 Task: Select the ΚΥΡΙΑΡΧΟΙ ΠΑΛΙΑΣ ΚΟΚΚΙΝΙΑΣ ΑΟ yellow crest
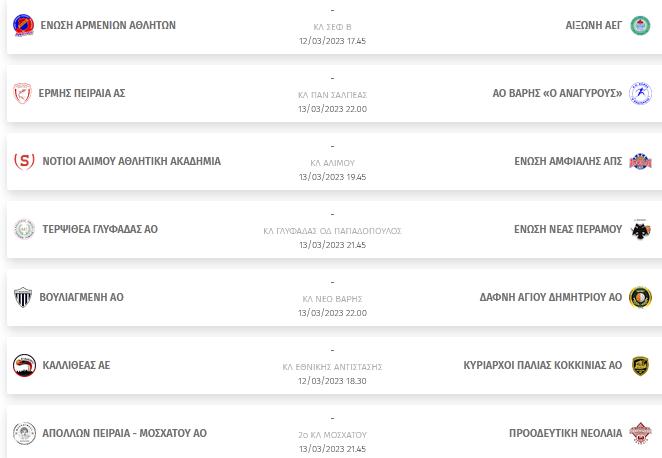pyautogui.click(x=640, y=366)
